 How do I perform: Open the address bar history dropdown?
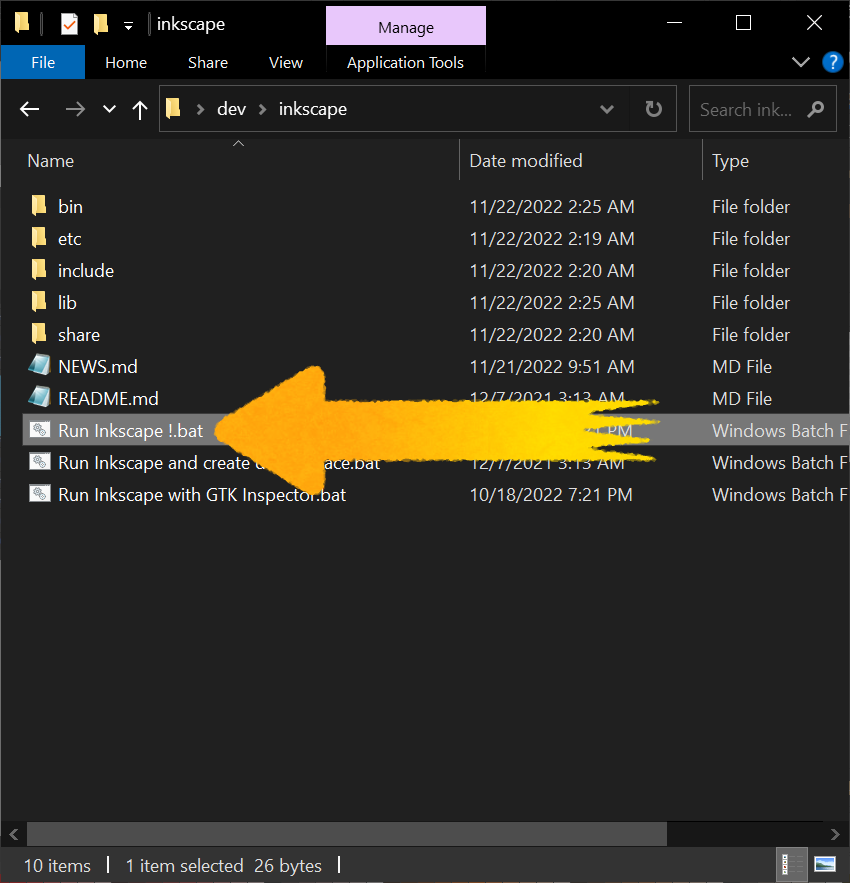coord(607,110)
